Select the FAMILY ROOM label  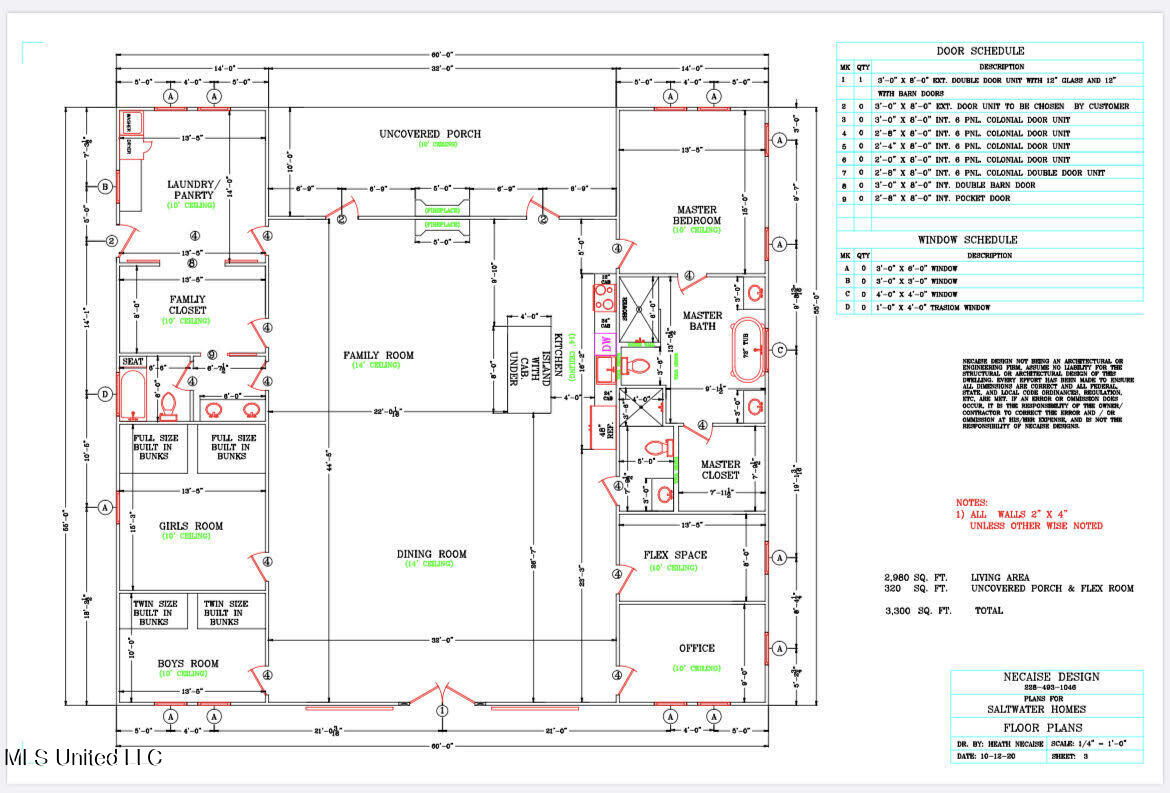coord(378,355)
